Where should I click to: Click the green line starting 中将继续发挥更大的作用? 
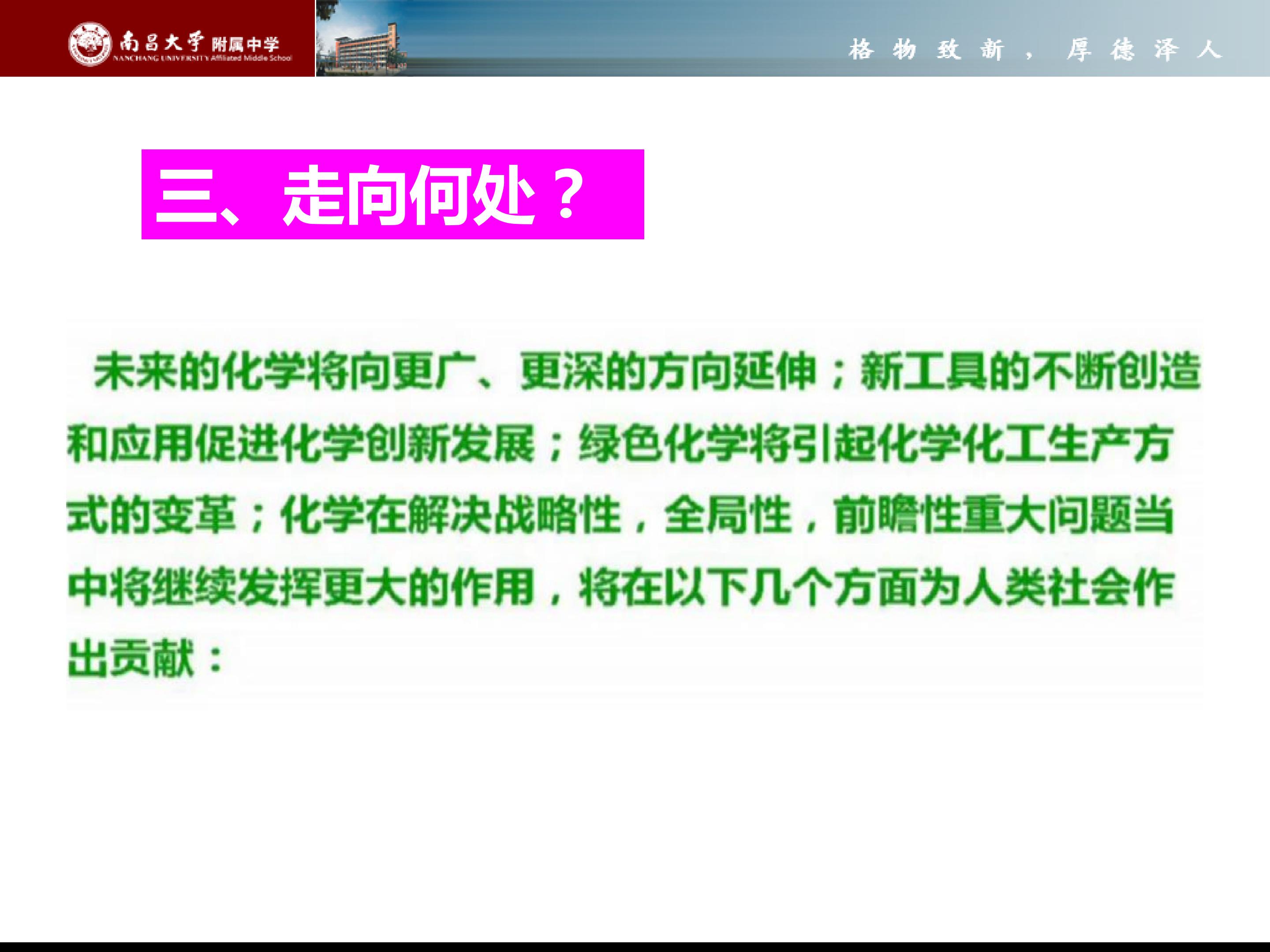pyautogui.click(x=620, y=587)
